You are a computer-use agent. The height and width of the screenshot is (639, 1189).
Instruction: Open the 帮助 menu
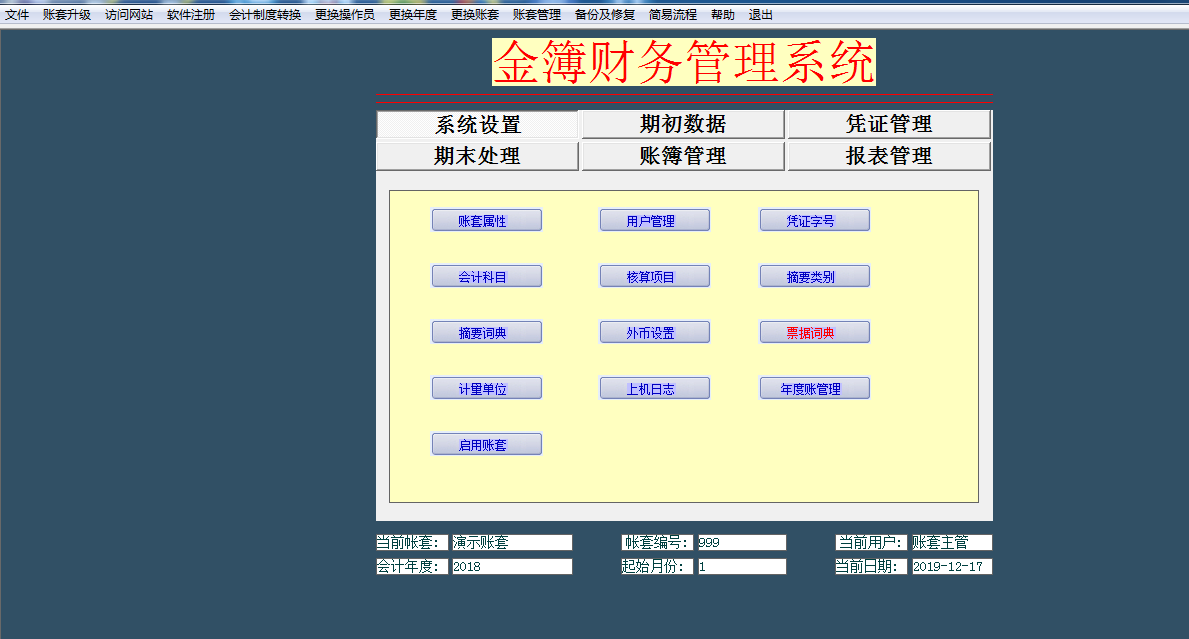(x=723, y=14)
